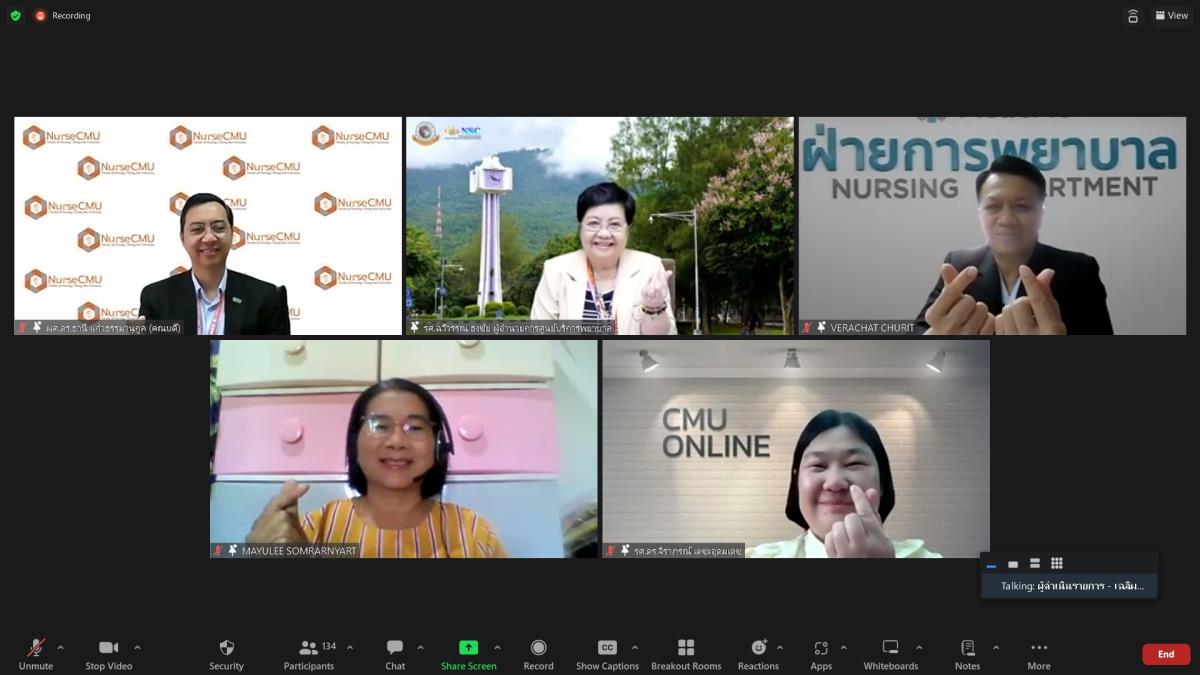The width and height of the screenshot is (1200, 675).
Task: Open the View menu at top right
Action: [x=1171, y=16]
